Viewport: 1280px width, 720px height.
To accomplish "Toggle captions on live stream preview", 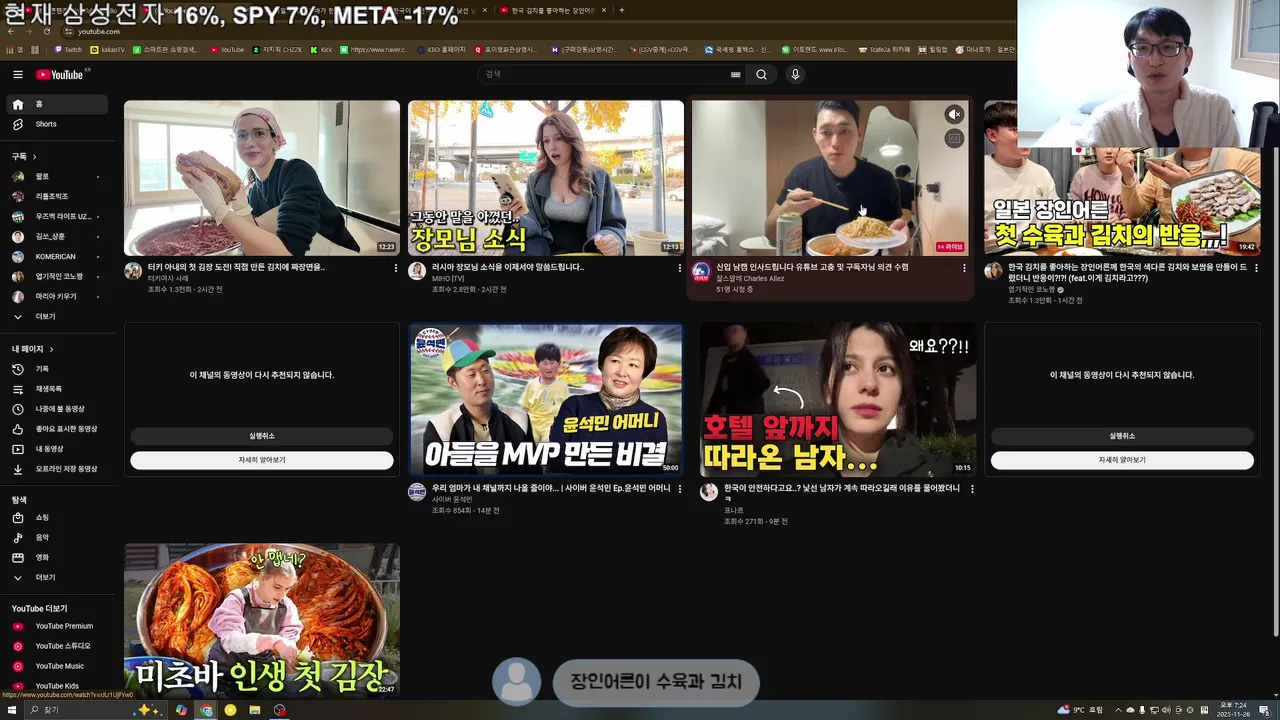I will coord(954,140).
